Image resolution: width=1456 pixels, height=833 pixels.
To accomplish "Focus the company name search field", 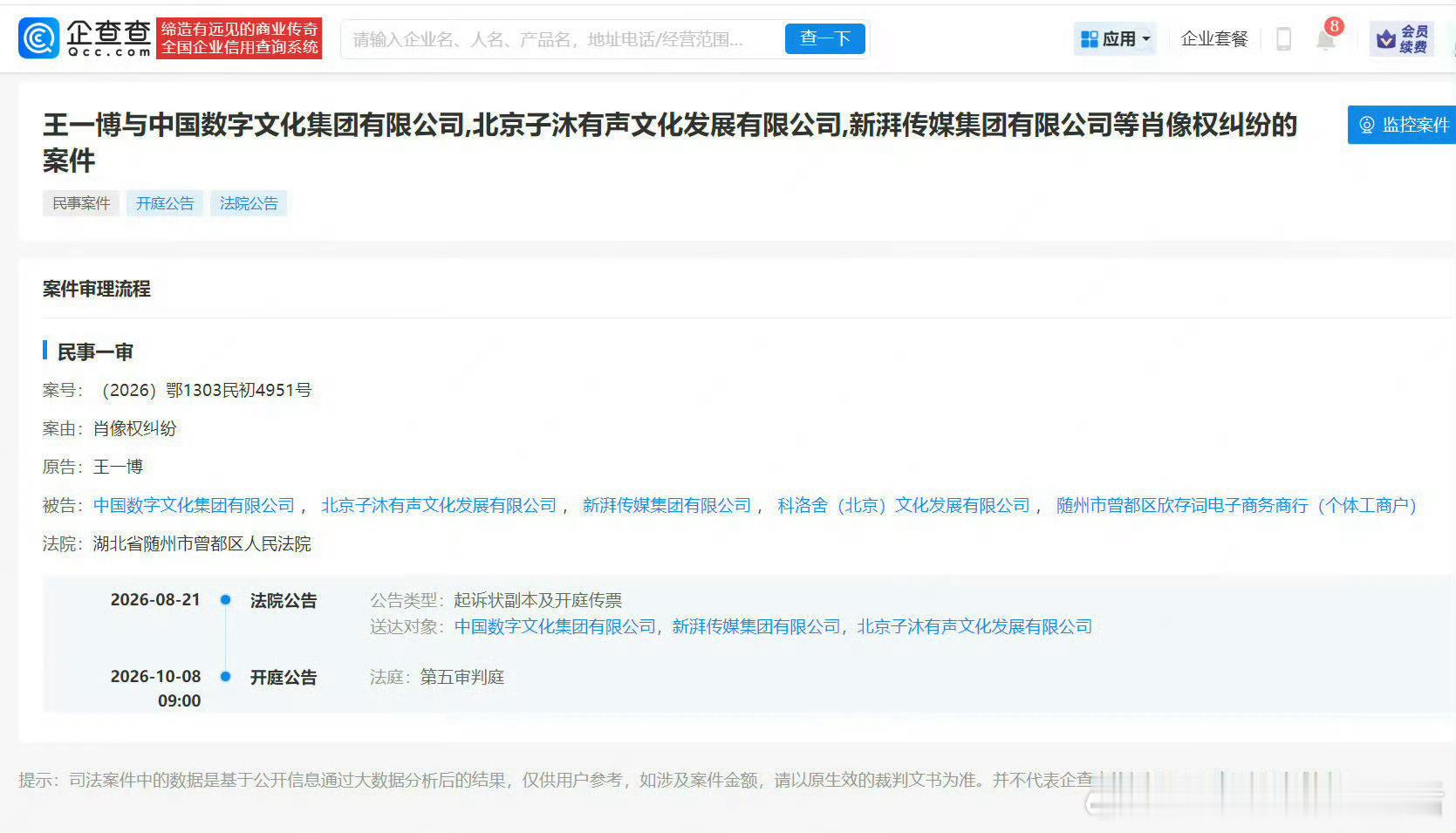I will [x=563, y=39].
